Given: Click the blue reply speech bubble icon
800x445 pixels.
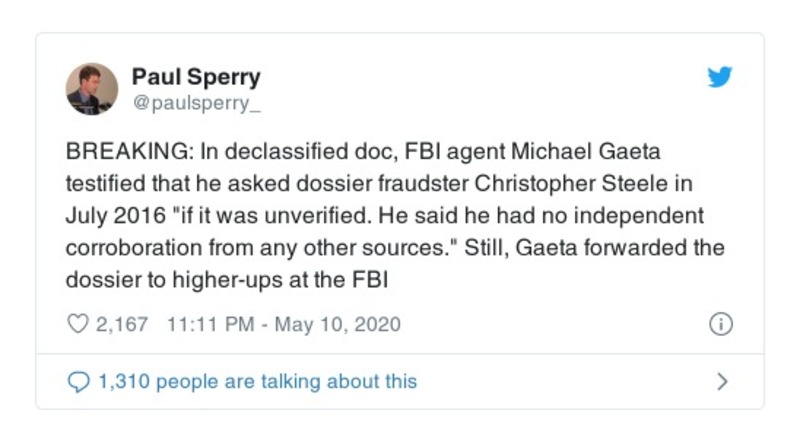Looking at the screenshot, I should coord(77,381).
